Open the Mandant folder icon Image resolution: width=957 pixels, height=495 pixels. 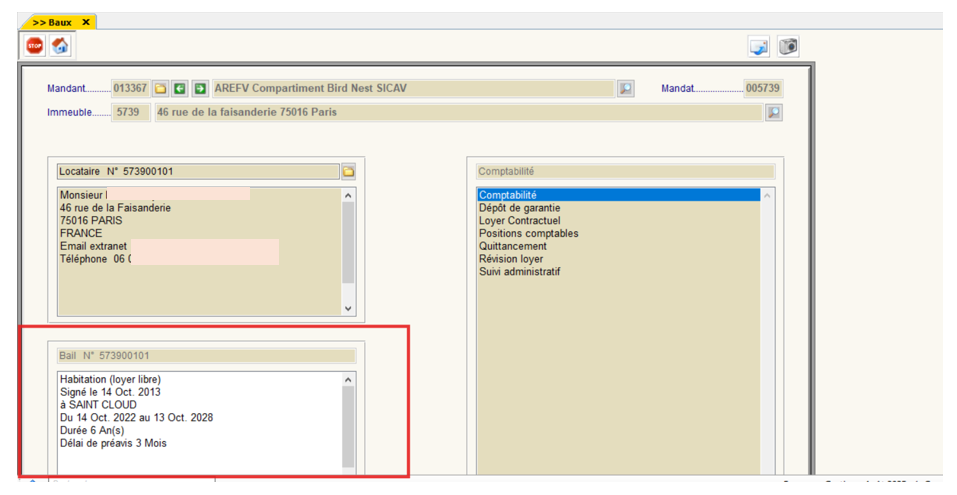(160, 89)
